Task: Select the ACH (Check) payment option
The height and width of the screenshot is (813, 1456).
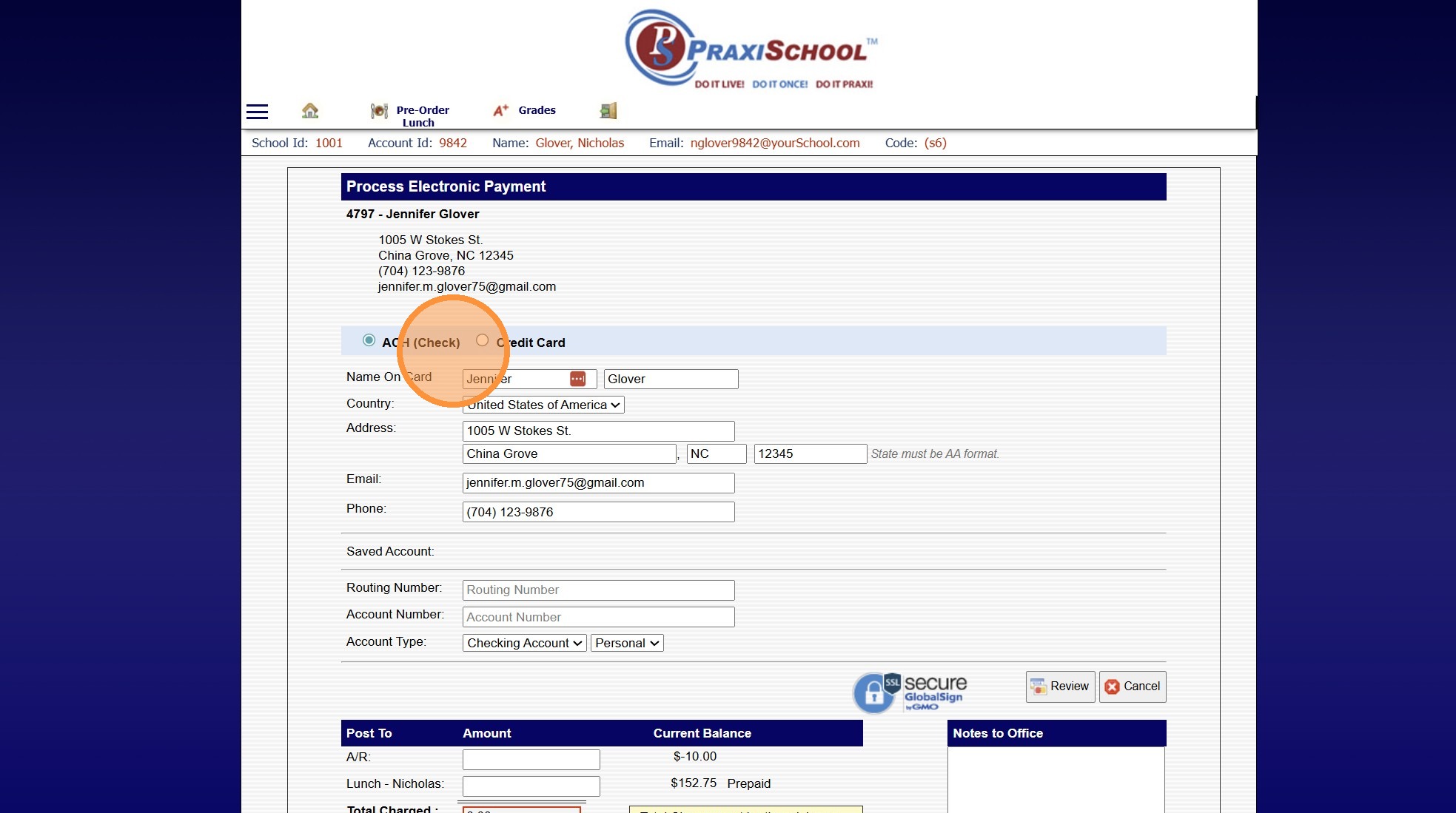Action: [x=369, y=340]
